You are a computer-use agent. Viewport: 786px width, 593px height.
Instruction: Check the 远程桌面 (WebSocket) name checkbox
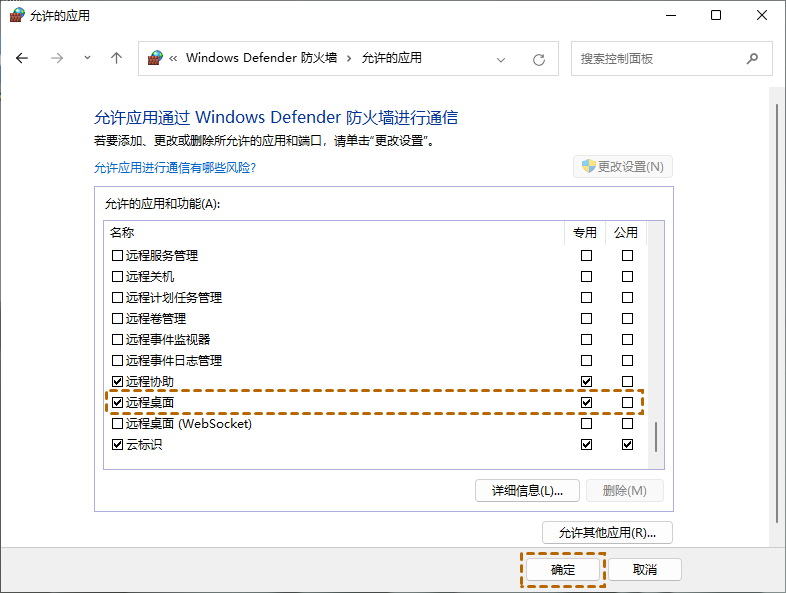[117, 424]
